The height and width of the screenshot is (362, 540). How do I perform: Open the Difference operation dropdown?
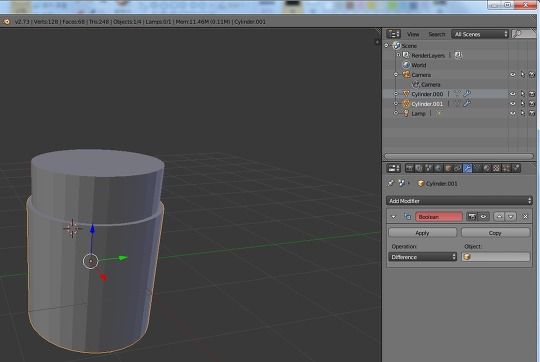pyautogui.click(x=423, y=257)
